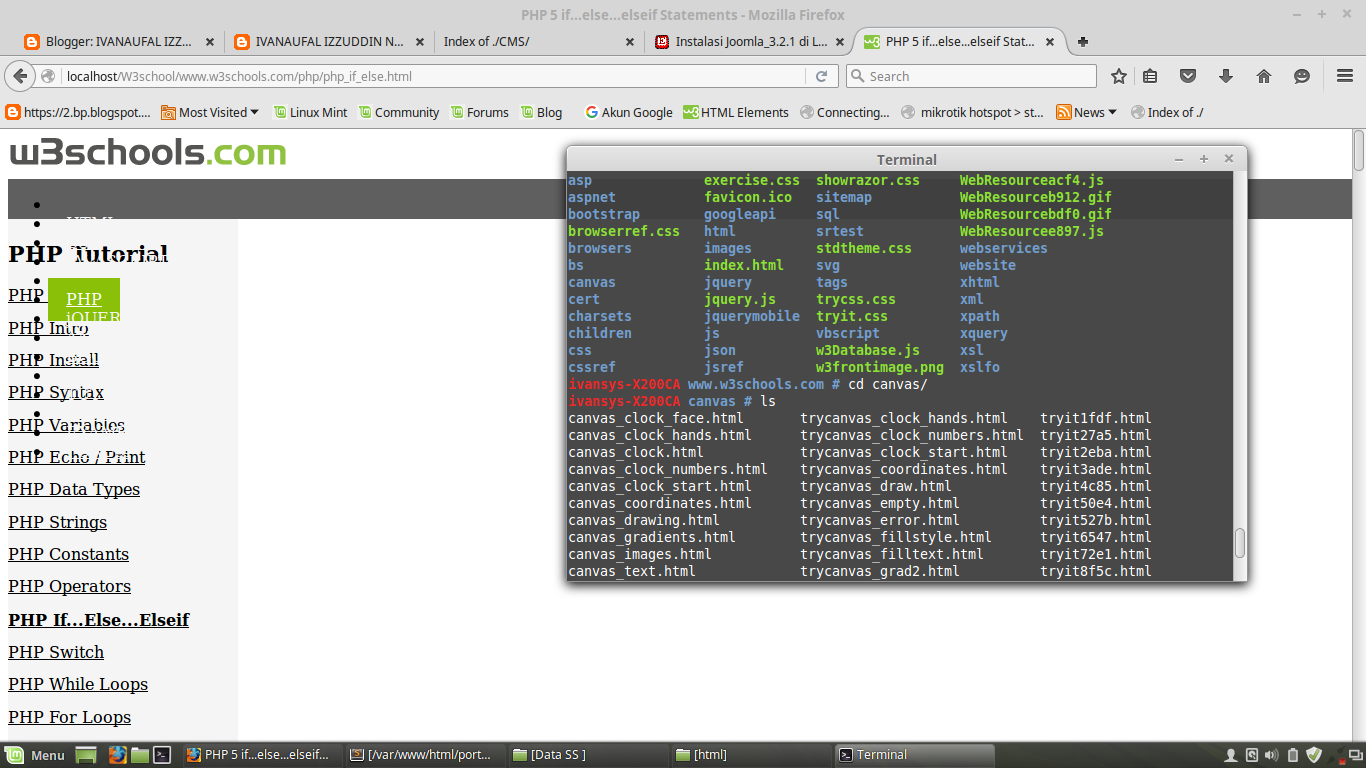Launch Firefox from the panel launcher
The height and width of the screenshot is (768, 1366).
pyautogui.click(x=117, y=755)
